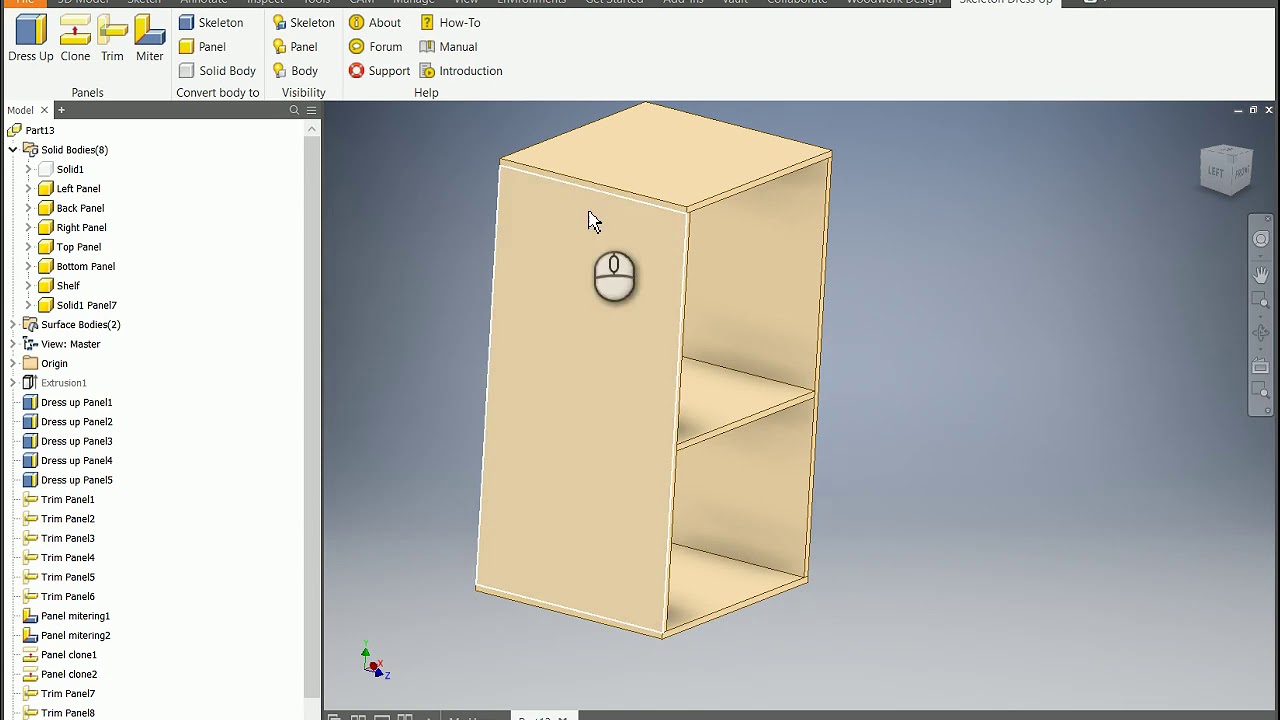Click the ViewCube in the viewport

pos(1227,170)
